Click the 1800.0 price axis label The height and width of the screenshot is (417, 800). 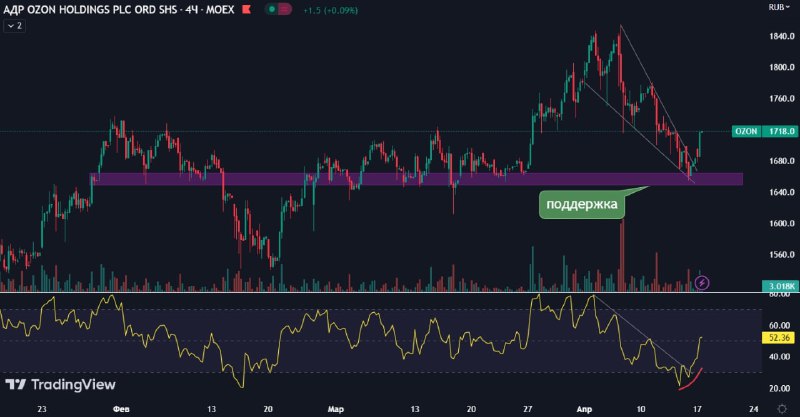[781, 67]
